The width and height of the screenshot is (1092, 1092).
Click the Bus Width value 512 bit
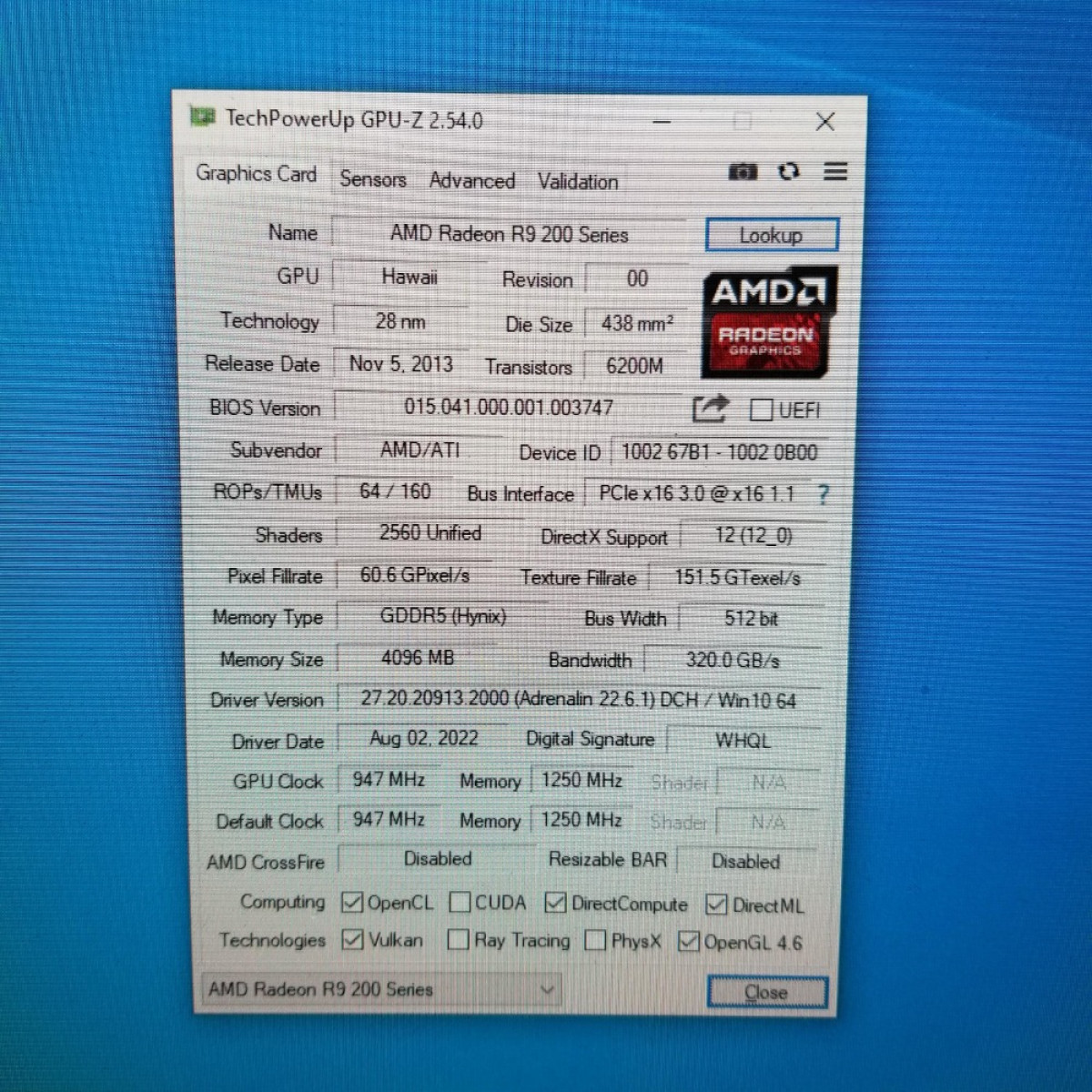click(x=752, y=619)
